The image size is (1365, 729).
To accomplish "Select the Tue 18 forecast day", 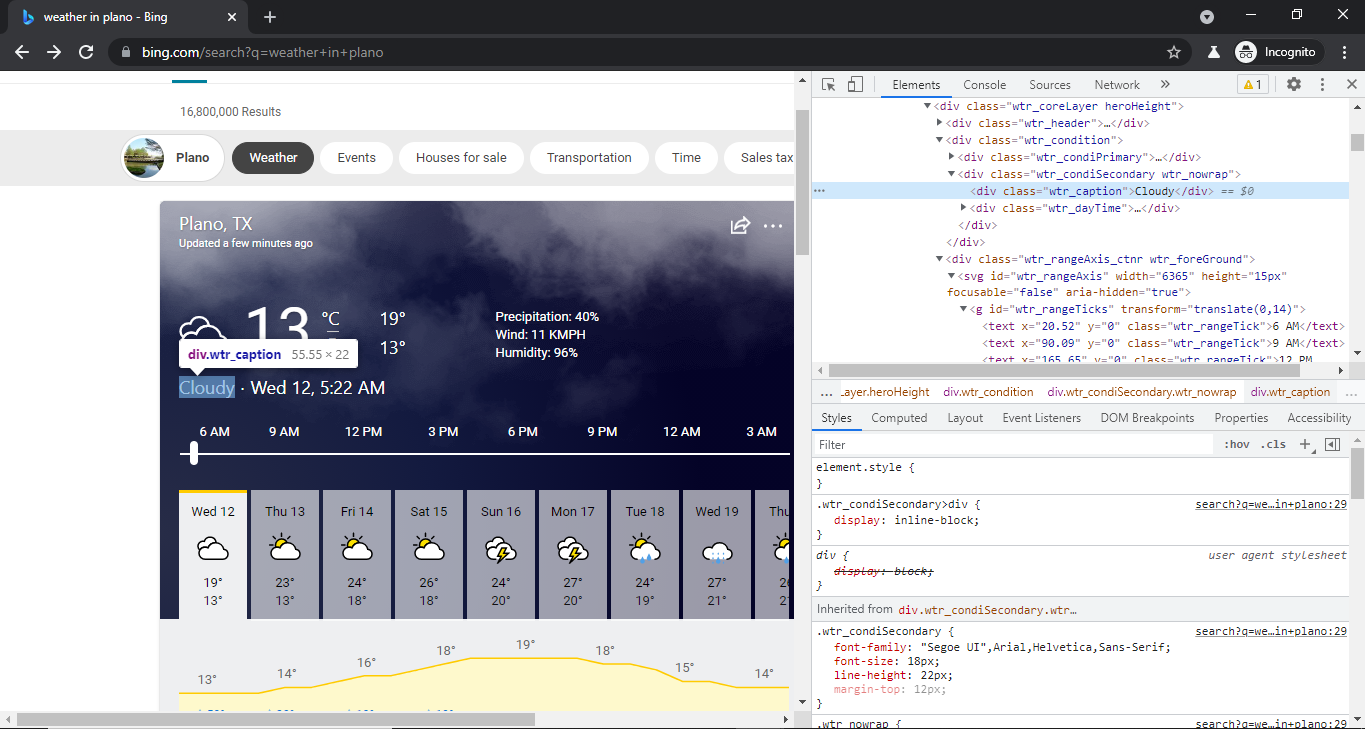I will (645, 554).
